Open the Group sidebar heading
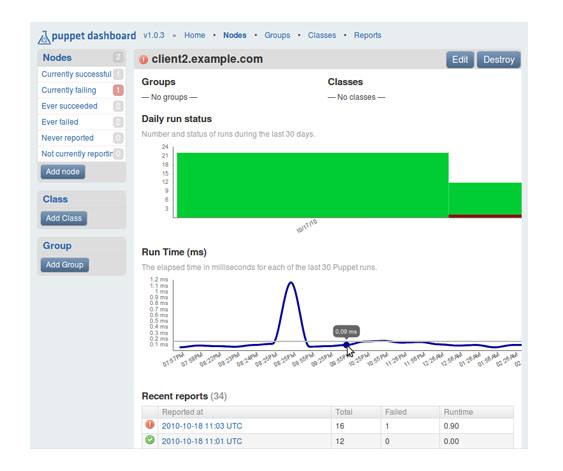563x471 pixels. pos(57,246)
